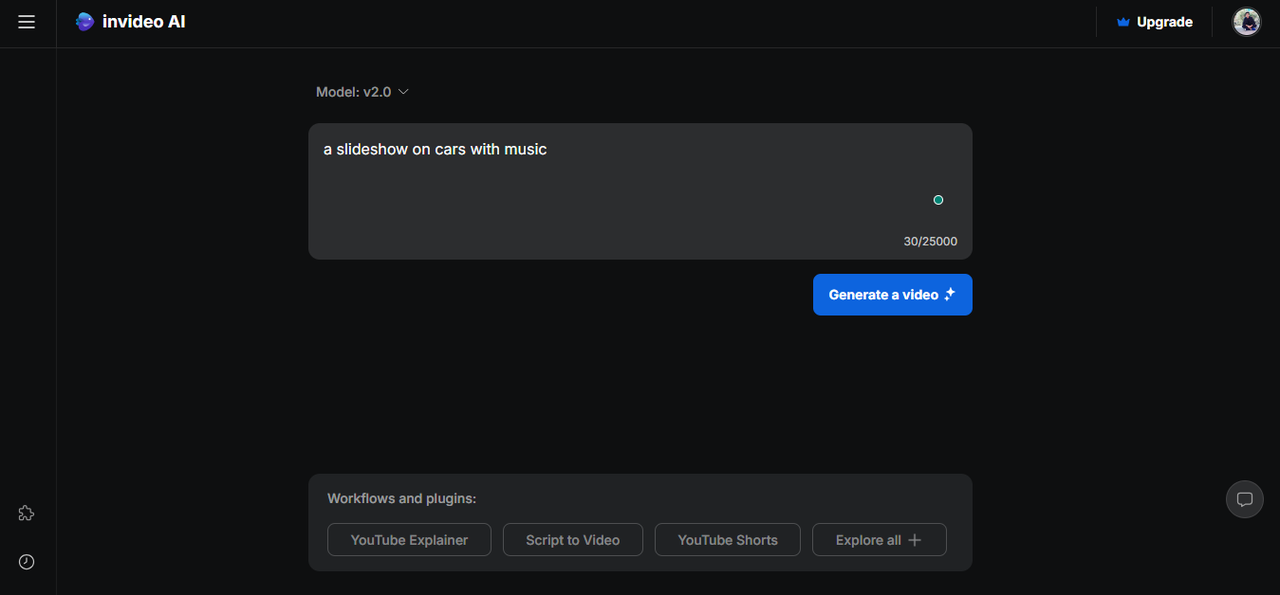Select the YouTube Explainer workflow
Viewport: 1280px width, 595px height.
(409, 540)
